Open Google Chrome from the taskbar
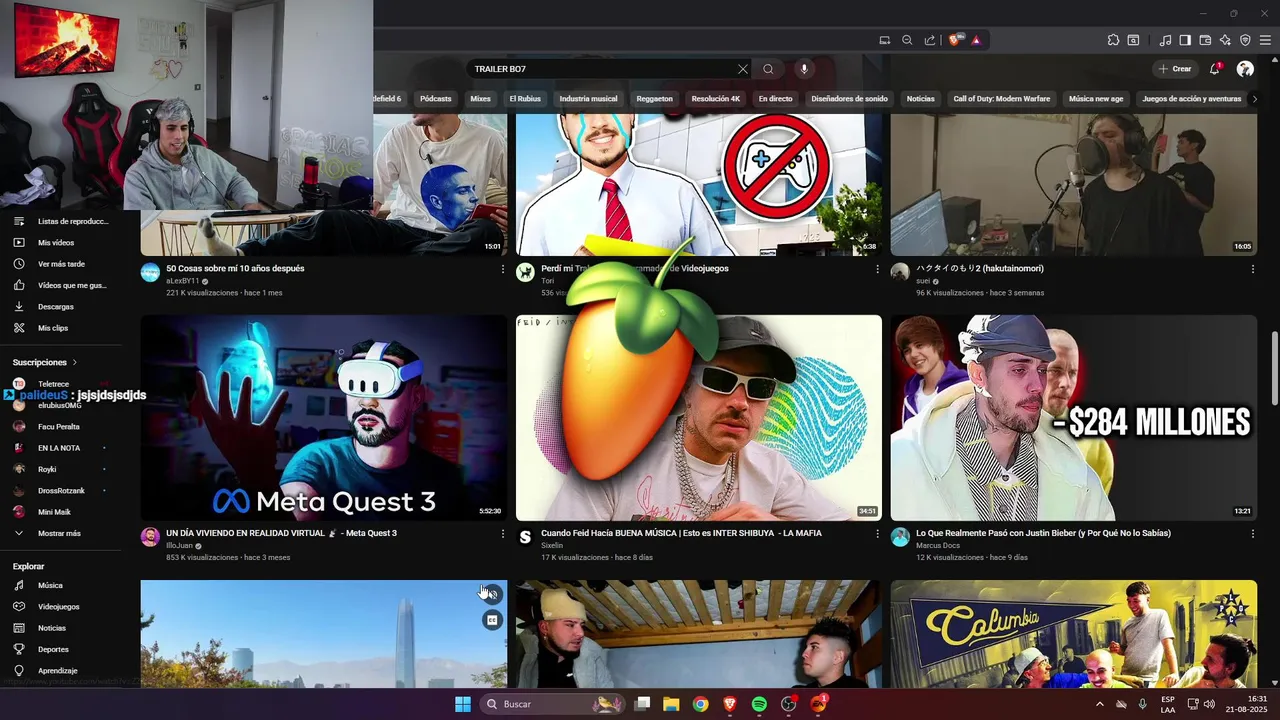The image size is (1280, 720). tap(700, 704)
